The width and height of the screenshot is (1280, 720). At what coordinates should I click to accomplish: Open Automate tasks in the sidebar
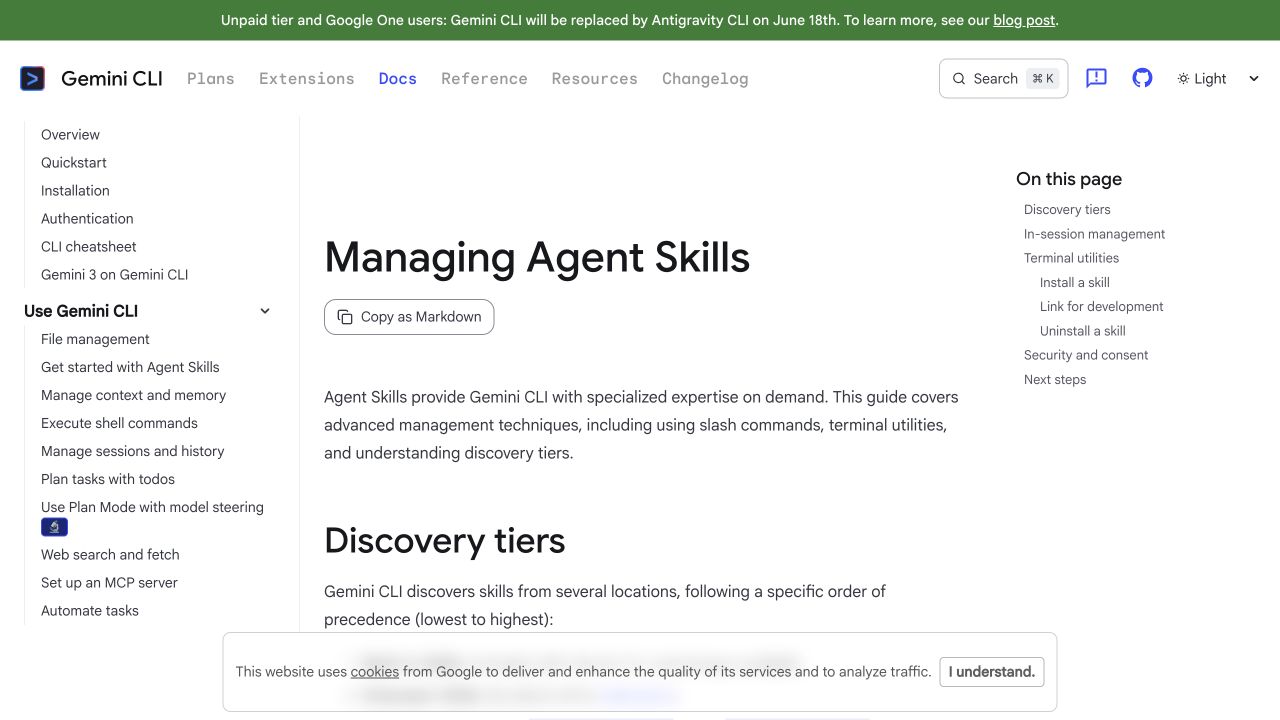[x=90, y=611]
